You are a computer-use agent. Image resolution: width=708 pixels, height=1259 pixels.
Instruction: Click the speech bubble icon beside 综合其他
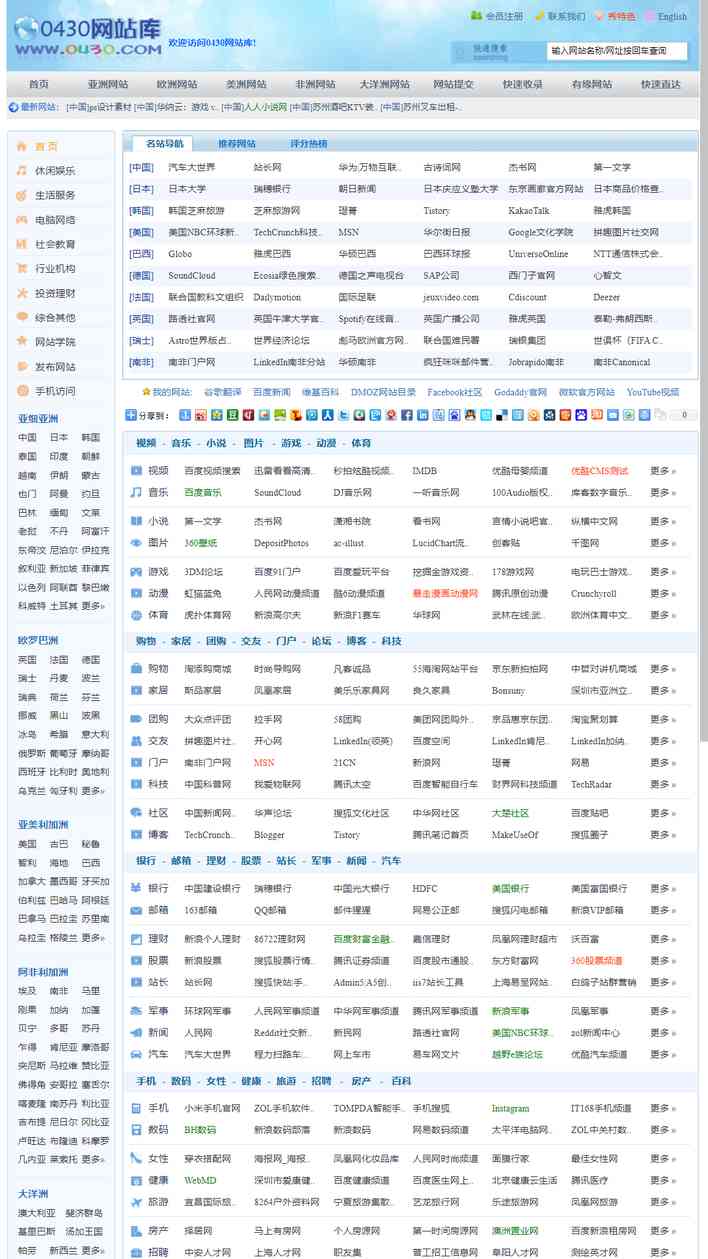coord(21,317)
